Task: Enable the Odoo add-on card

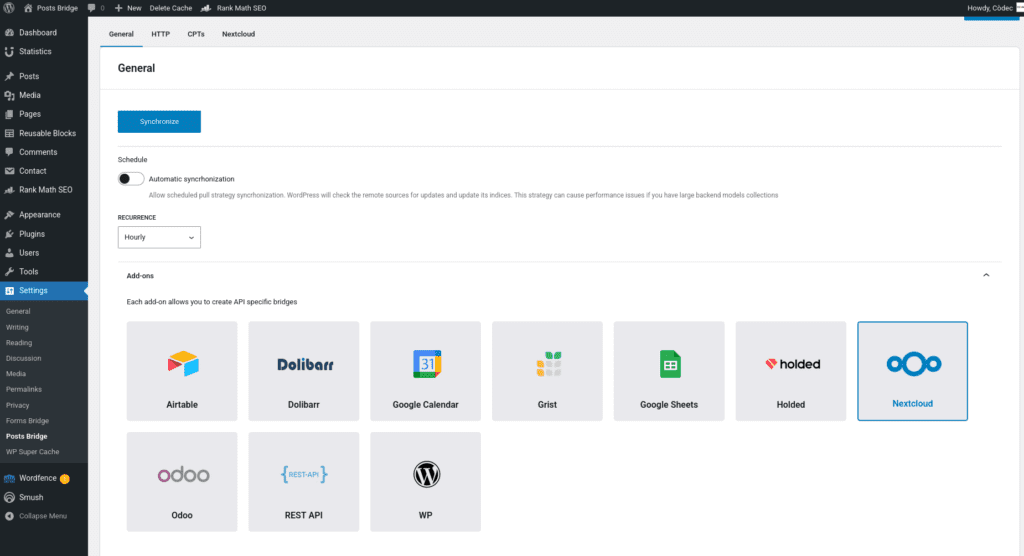Action: pos(182,482)
